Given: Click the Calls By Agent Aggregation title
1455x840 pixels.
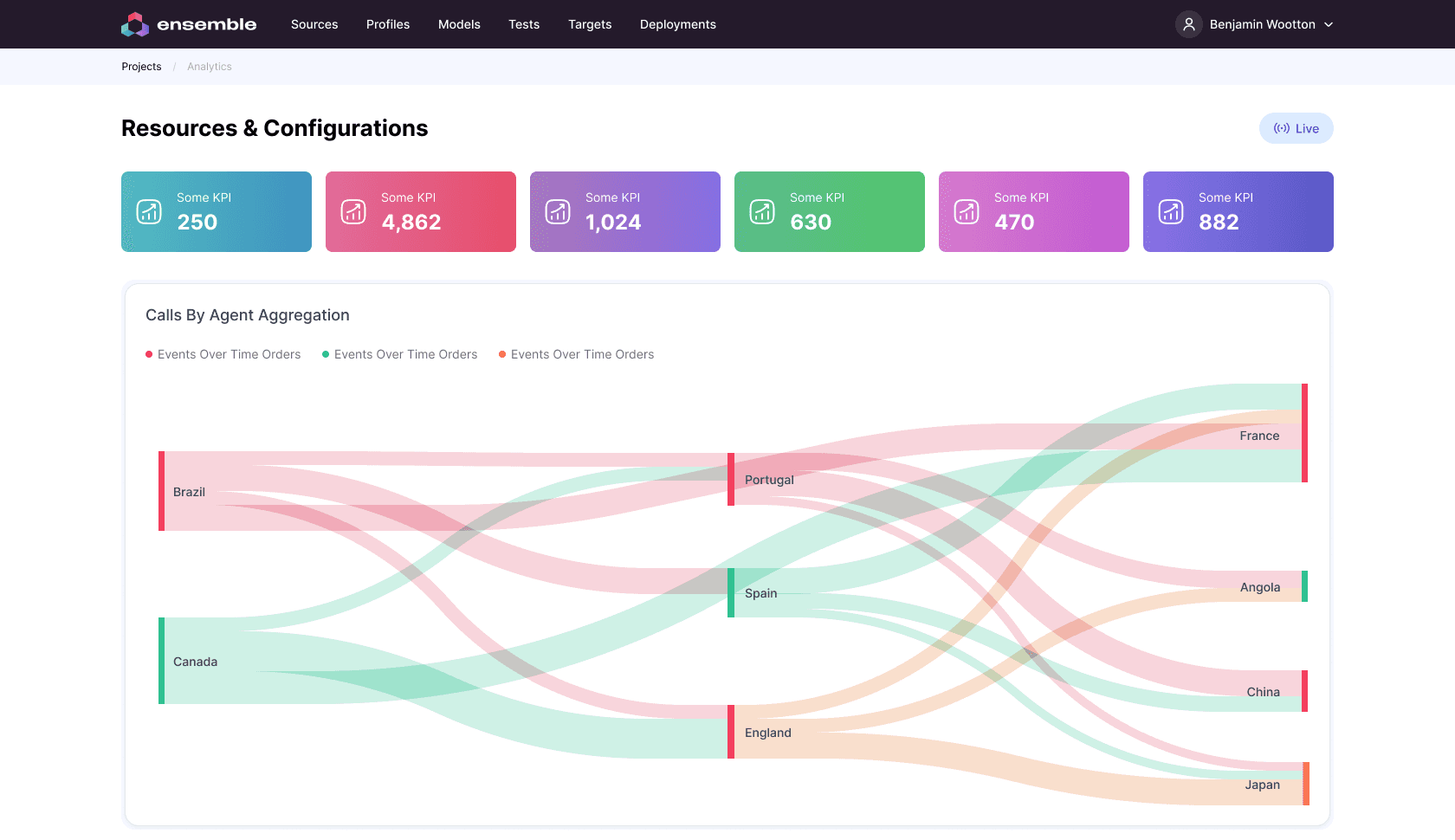Looking at the screenshot, I should click(x=248, y=315).
